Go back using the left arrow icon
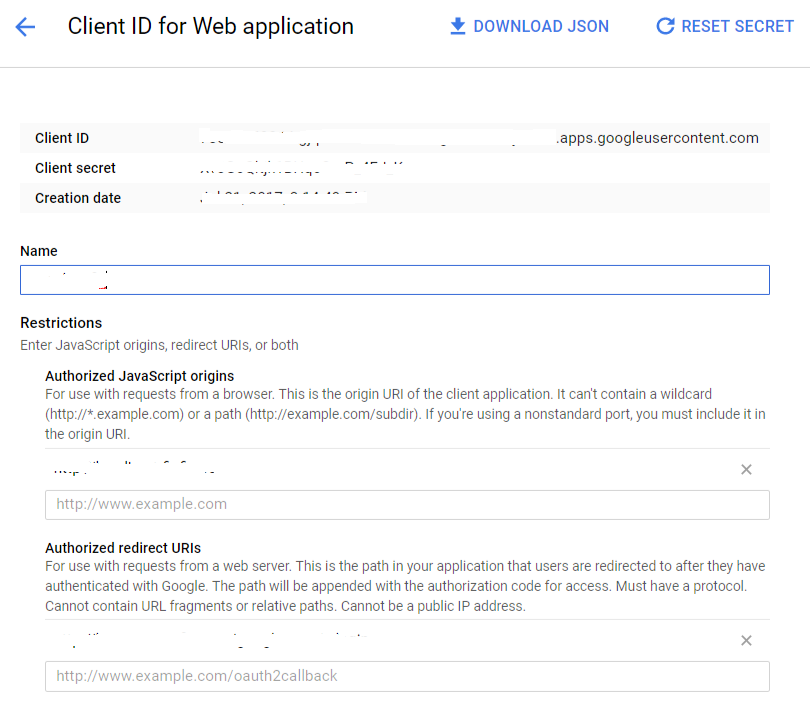The image size is (810, 707). point(25,27)
